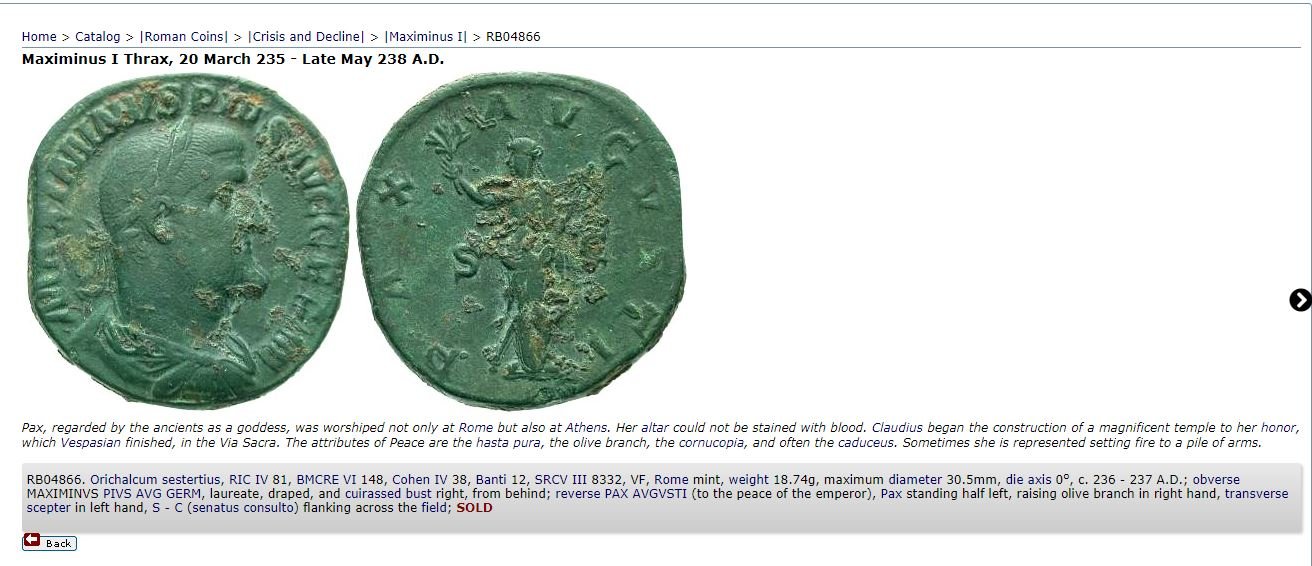This screenshot has height=566, width=1312.
Task: Click the Back button with red arrow
Action: 50,542
